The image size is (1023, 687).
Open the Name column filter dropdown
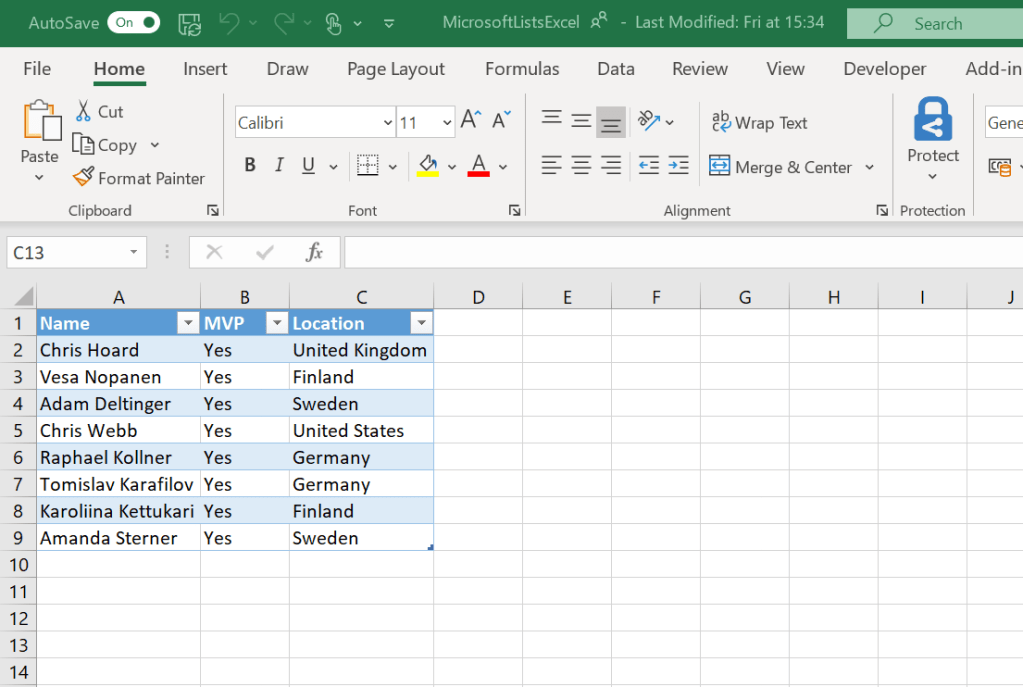coord(187,323)
